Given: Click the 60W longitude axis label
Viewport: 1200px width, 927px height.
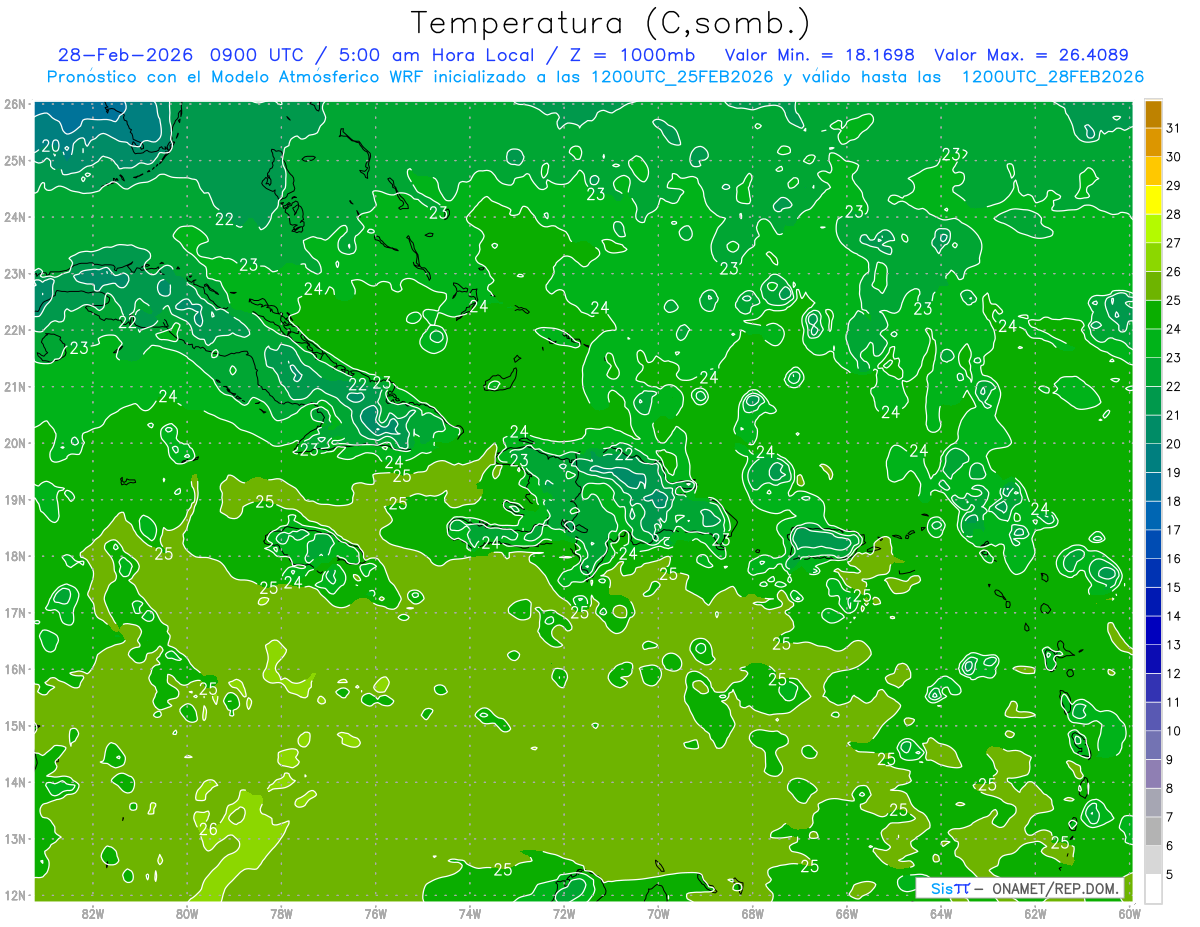Looking at the screenshot, I should coord(1130,913).
